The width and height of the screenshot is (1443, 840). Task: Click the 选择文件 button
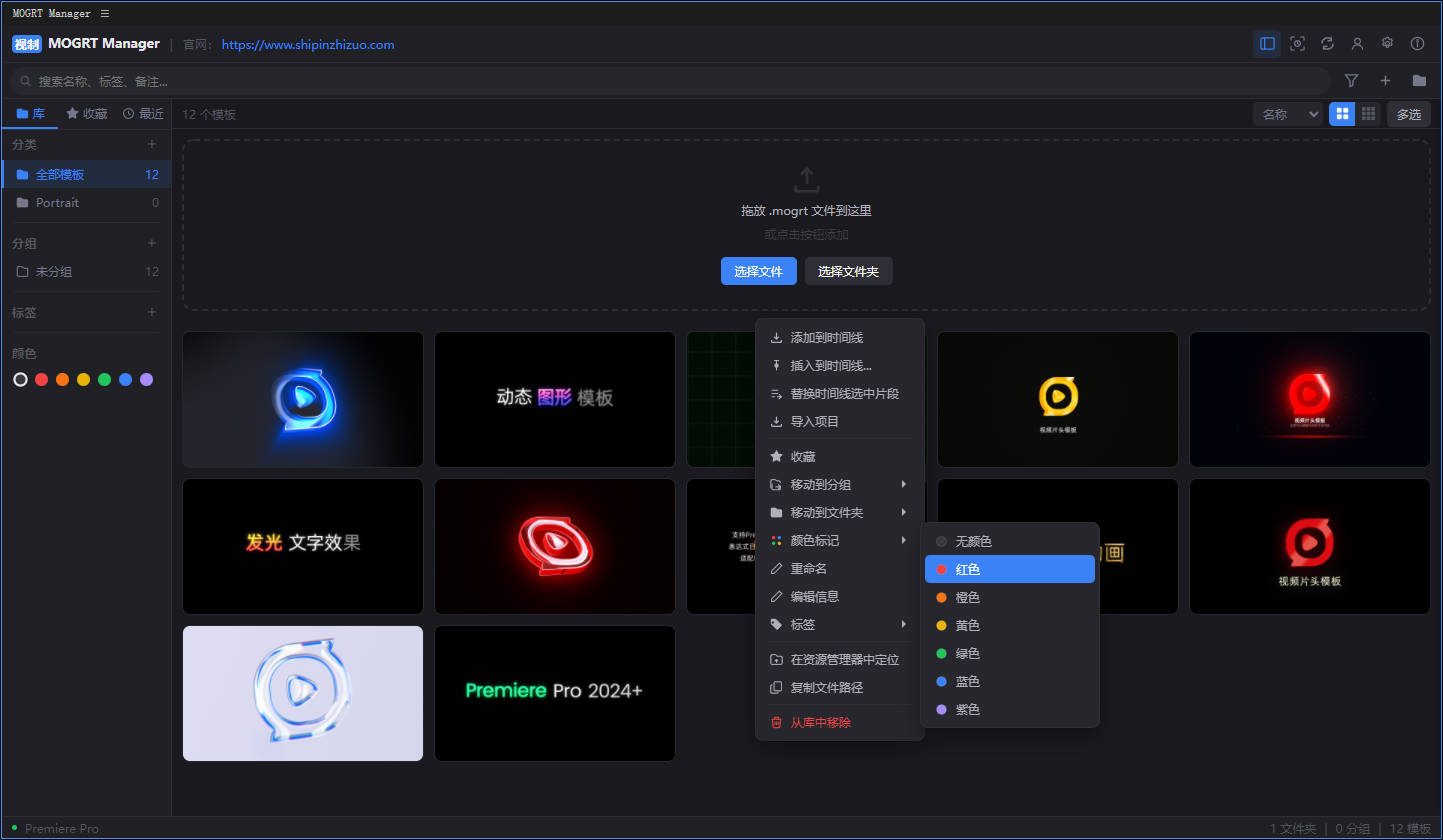click(758, 271)
